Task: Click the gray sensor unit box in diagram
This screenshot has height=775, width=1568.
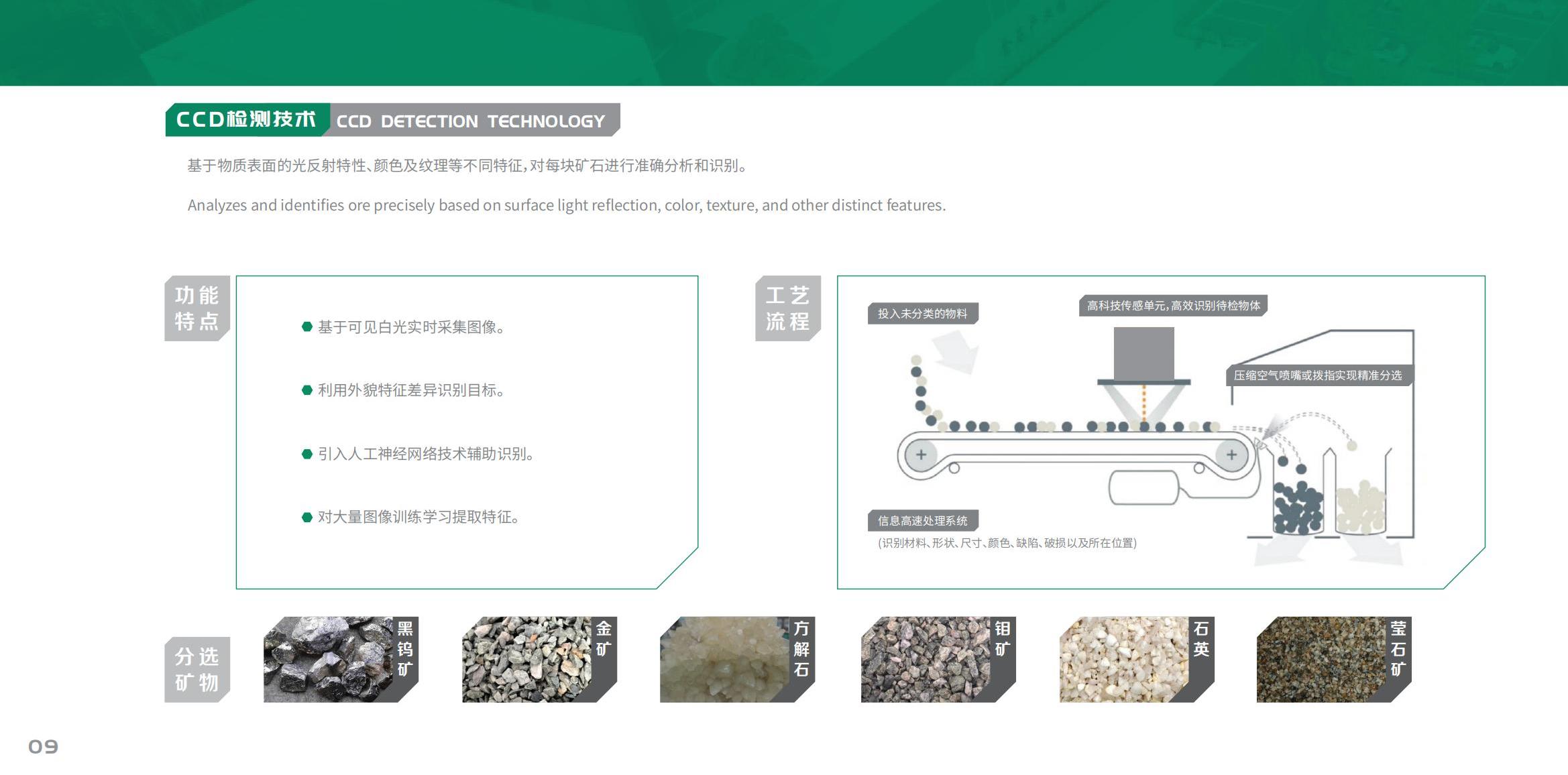Action: pyautogui.click(x=1144, y=353)
